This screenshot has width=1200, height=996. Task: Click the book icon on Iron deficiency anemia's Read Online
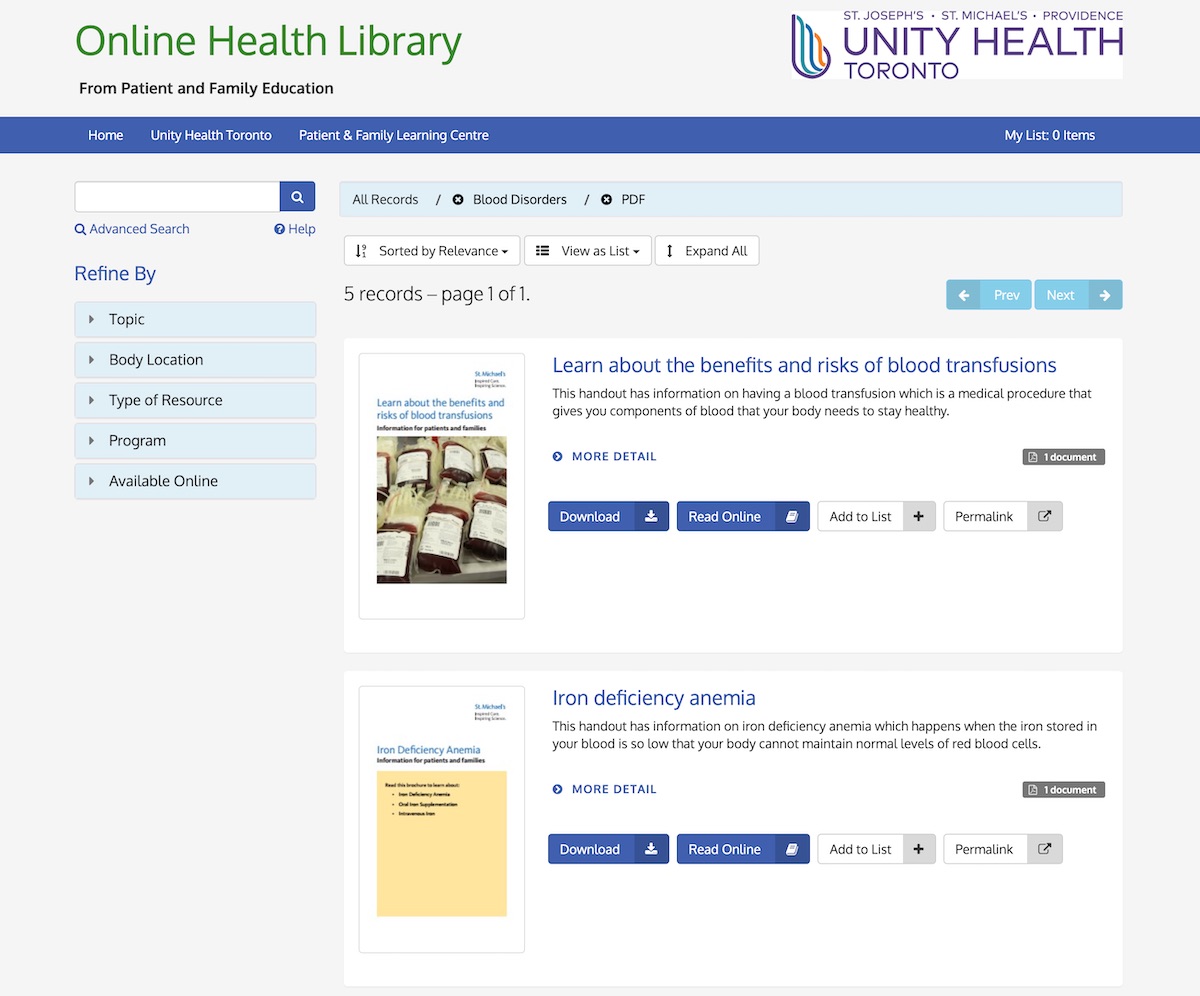(x=793, y=848)
